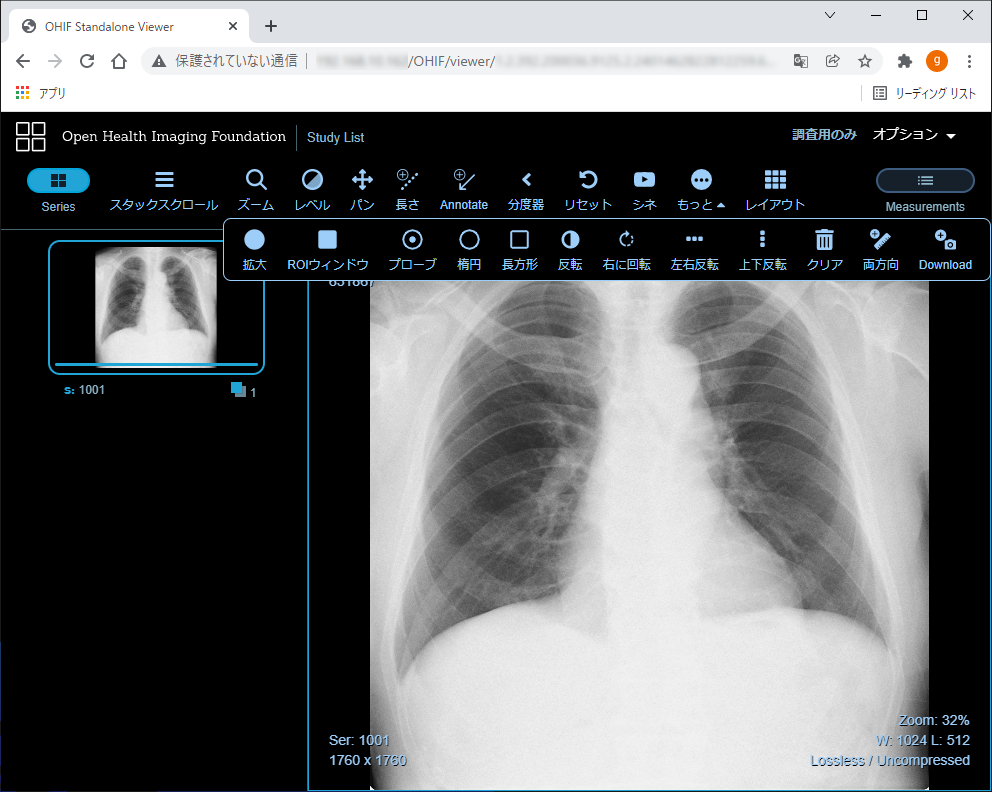Click the 調査用のみ label

coord(824,135)
